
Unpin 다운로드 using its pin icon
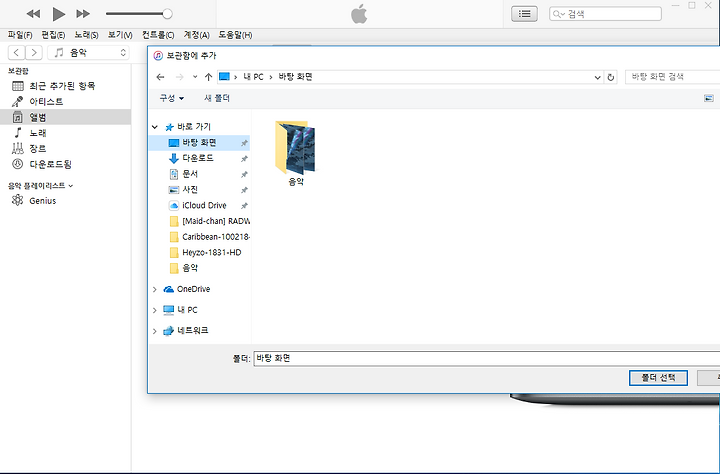tap(244, 159)
